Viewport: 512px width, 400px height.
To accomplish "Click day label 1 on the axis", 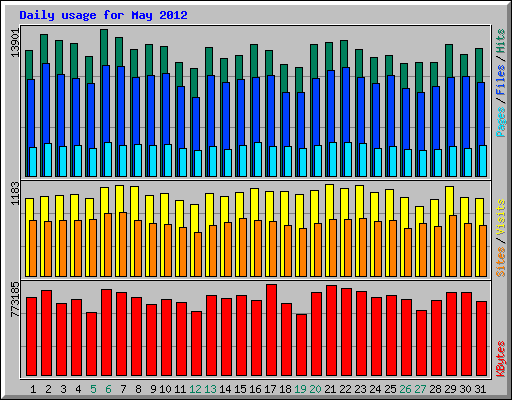I will (x=33, y=389).
